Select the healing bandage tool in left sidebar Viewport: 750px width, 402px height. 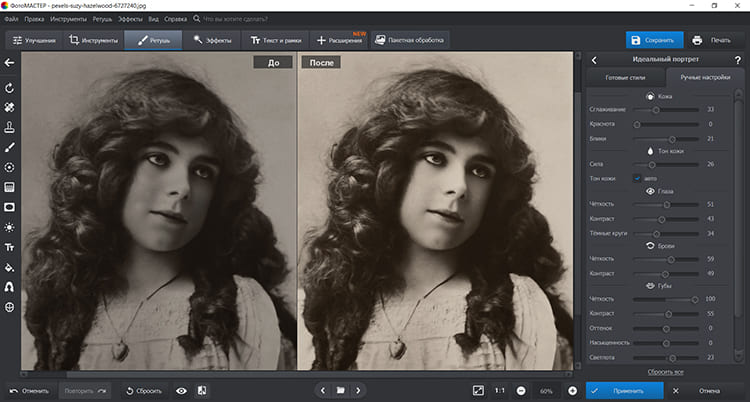[9, 107]
